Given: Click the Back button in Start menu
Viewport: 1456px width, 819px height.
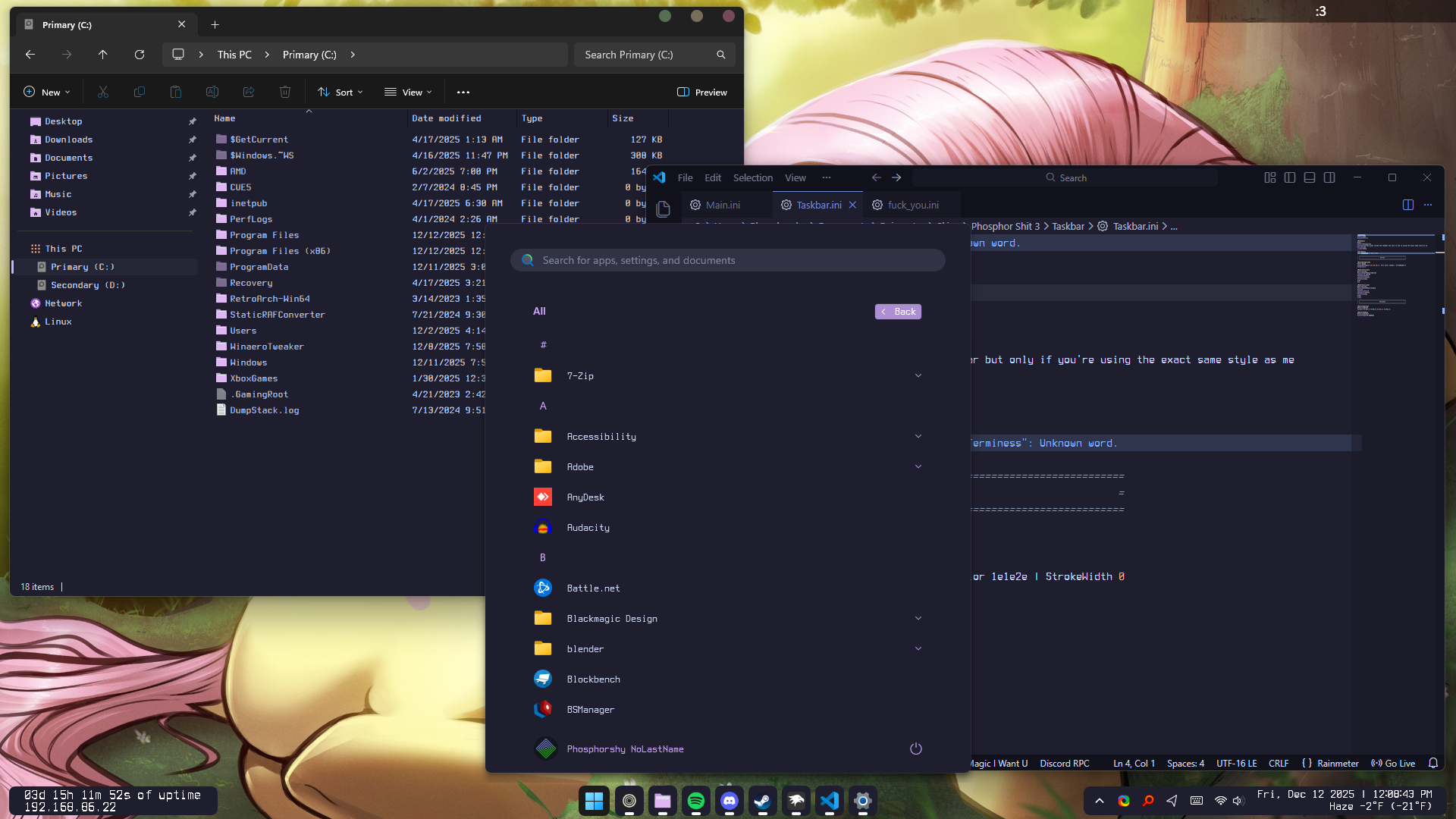Looking at the screenshot, I should (898, 312).
